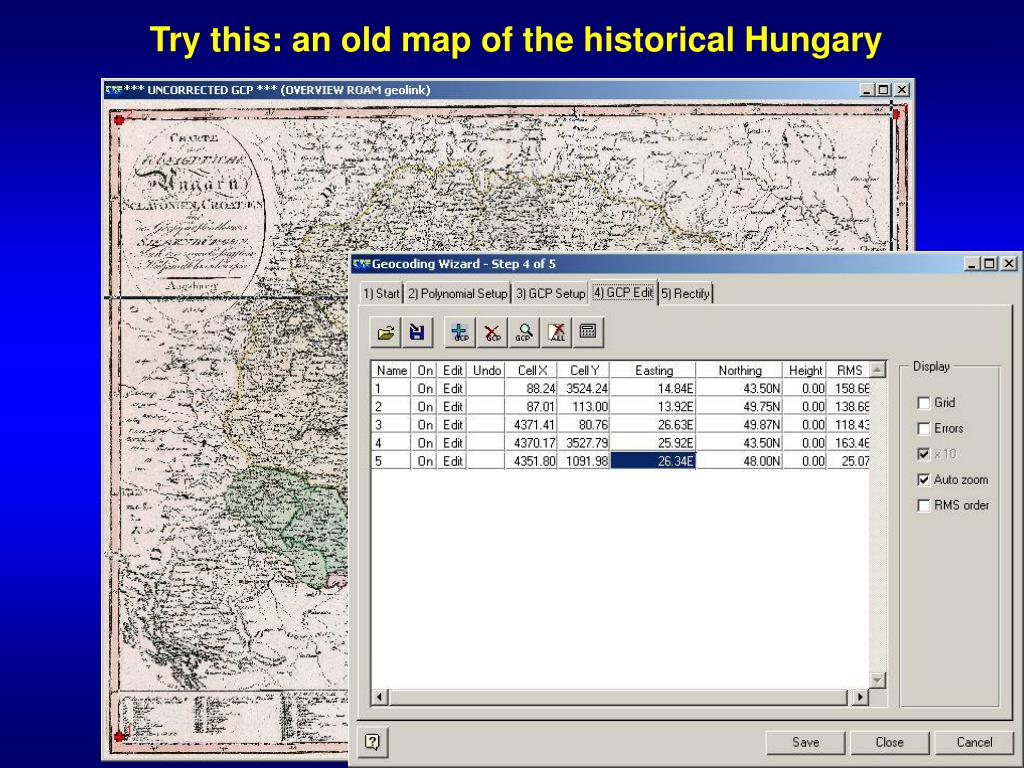Toggle the x10 checkbox
Viewport: 1024px width, 768px height.
(x=923, y=454)
